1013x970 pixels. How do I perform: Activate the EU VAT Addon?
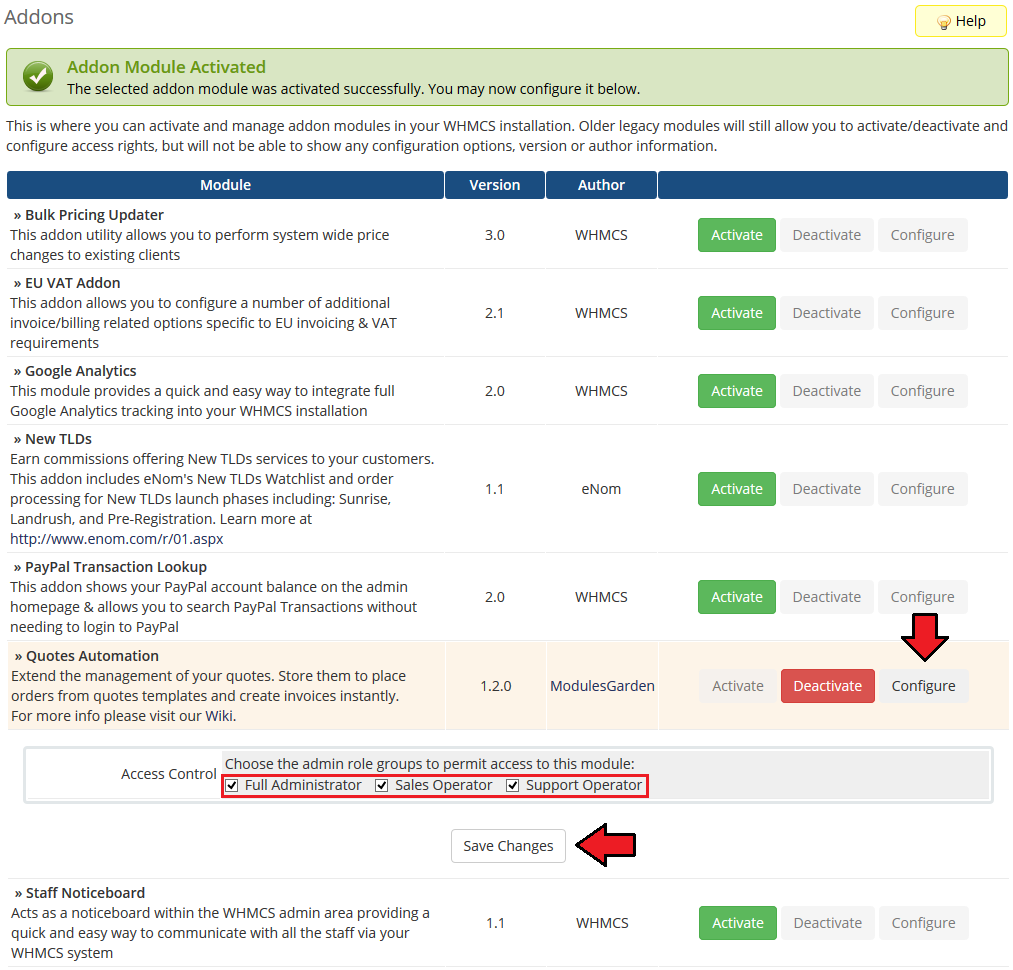736,313
